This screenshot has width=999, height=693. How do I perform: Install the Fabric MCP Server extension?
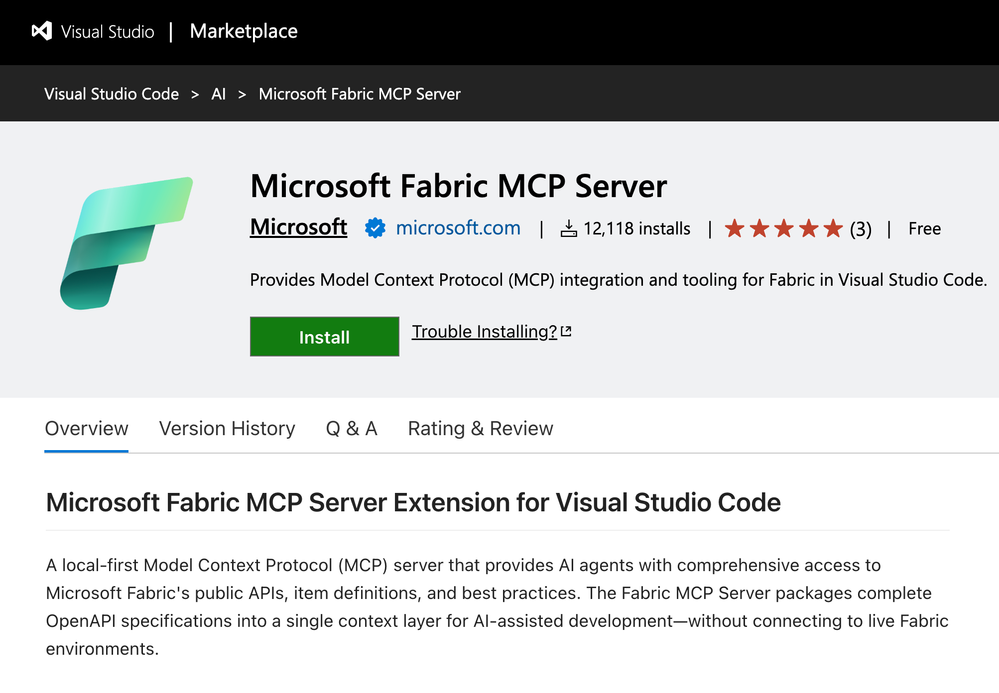tap(324, 336)
